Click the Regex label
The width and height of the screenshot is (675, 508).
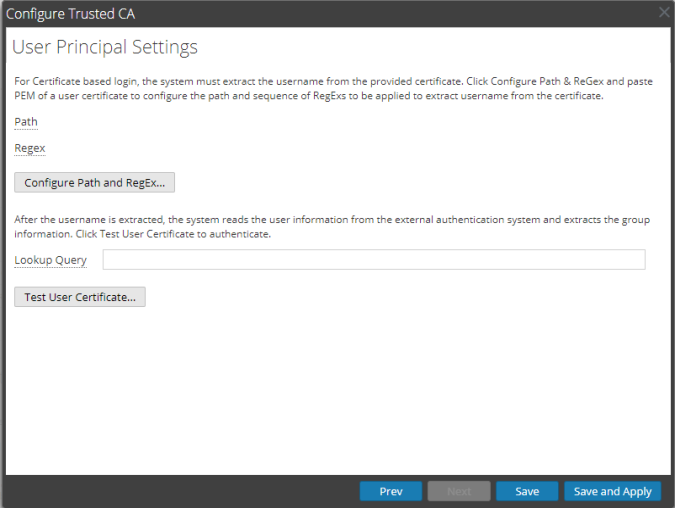[30, 148]
